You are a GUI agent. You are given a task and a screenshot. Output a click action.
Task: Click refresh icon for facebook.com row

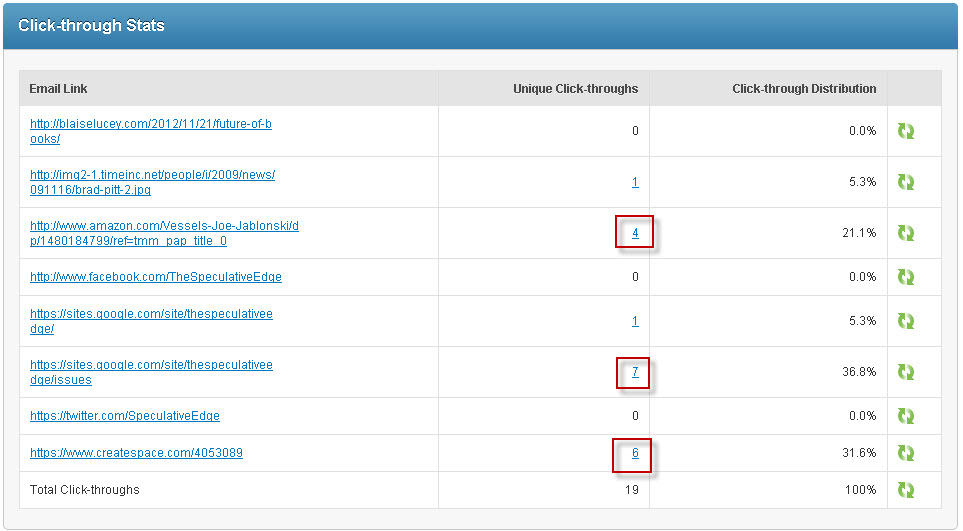coord(906,277)
